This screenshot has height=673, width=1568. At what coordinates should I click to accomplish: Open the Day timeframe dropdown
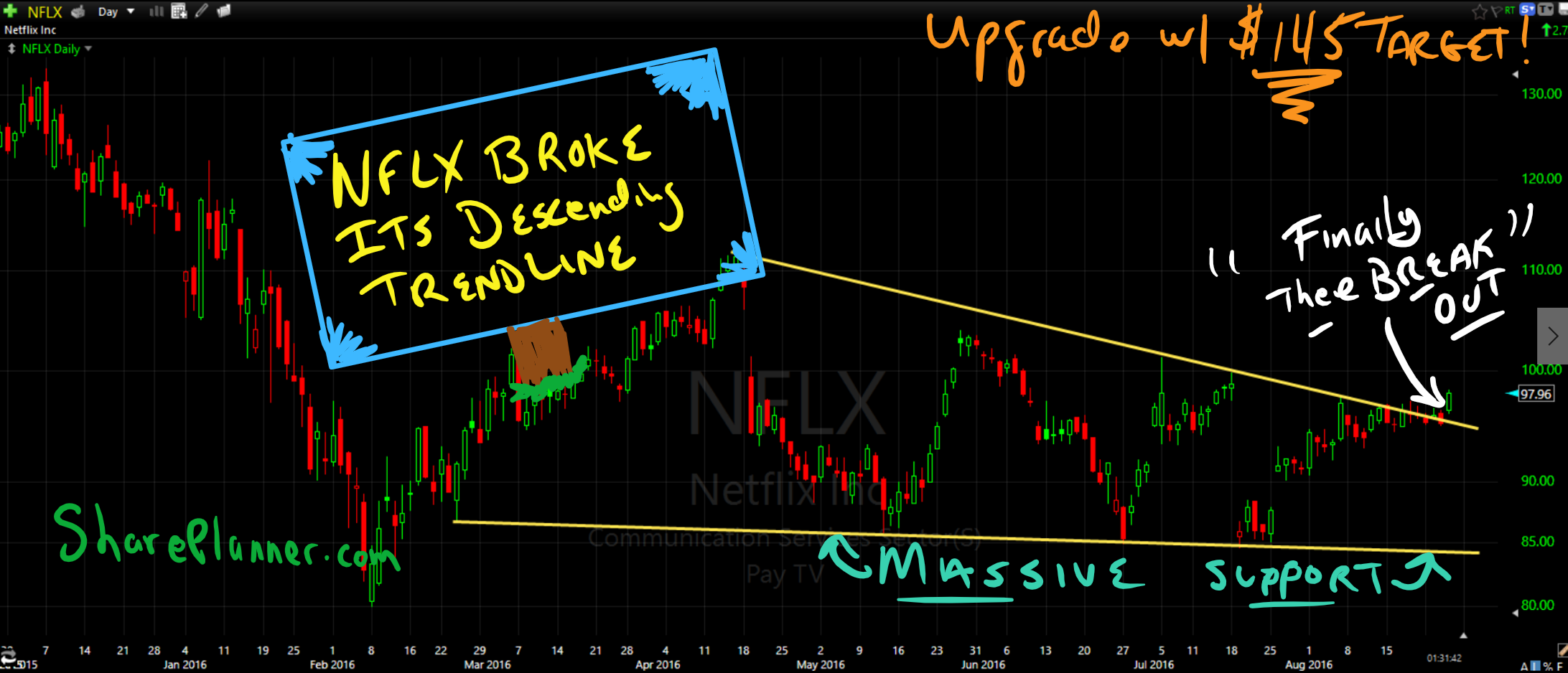116,11
